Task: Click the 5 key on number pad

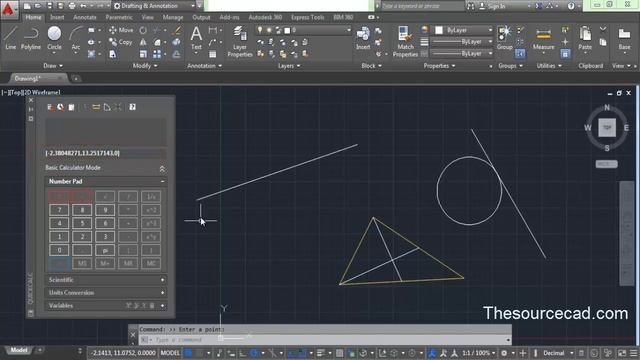Action: pos(82,223)
